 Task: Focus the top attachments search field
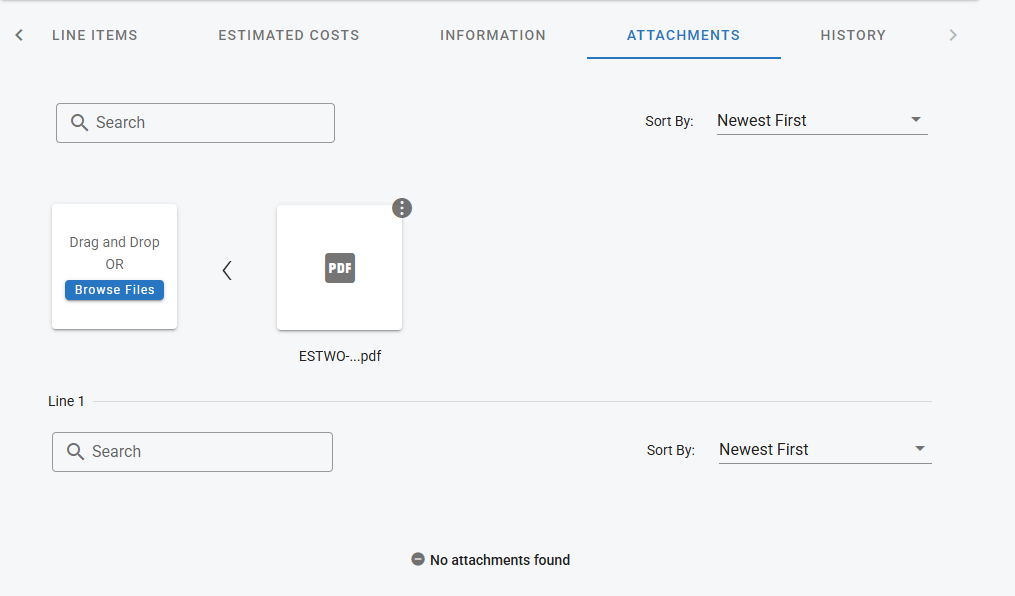(x=210, y=123)
